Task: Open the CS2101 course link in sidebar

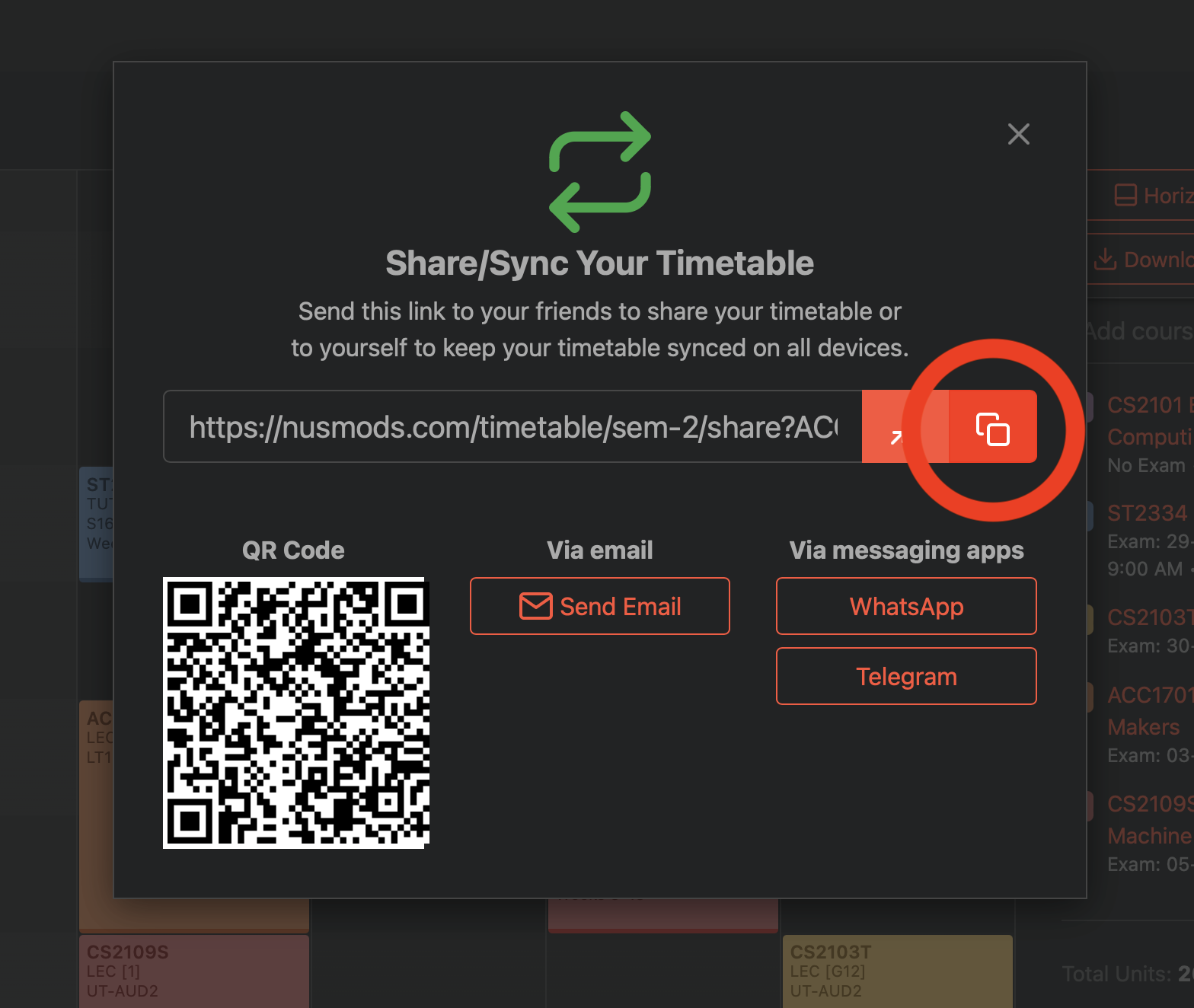Action: (1150, 420)
